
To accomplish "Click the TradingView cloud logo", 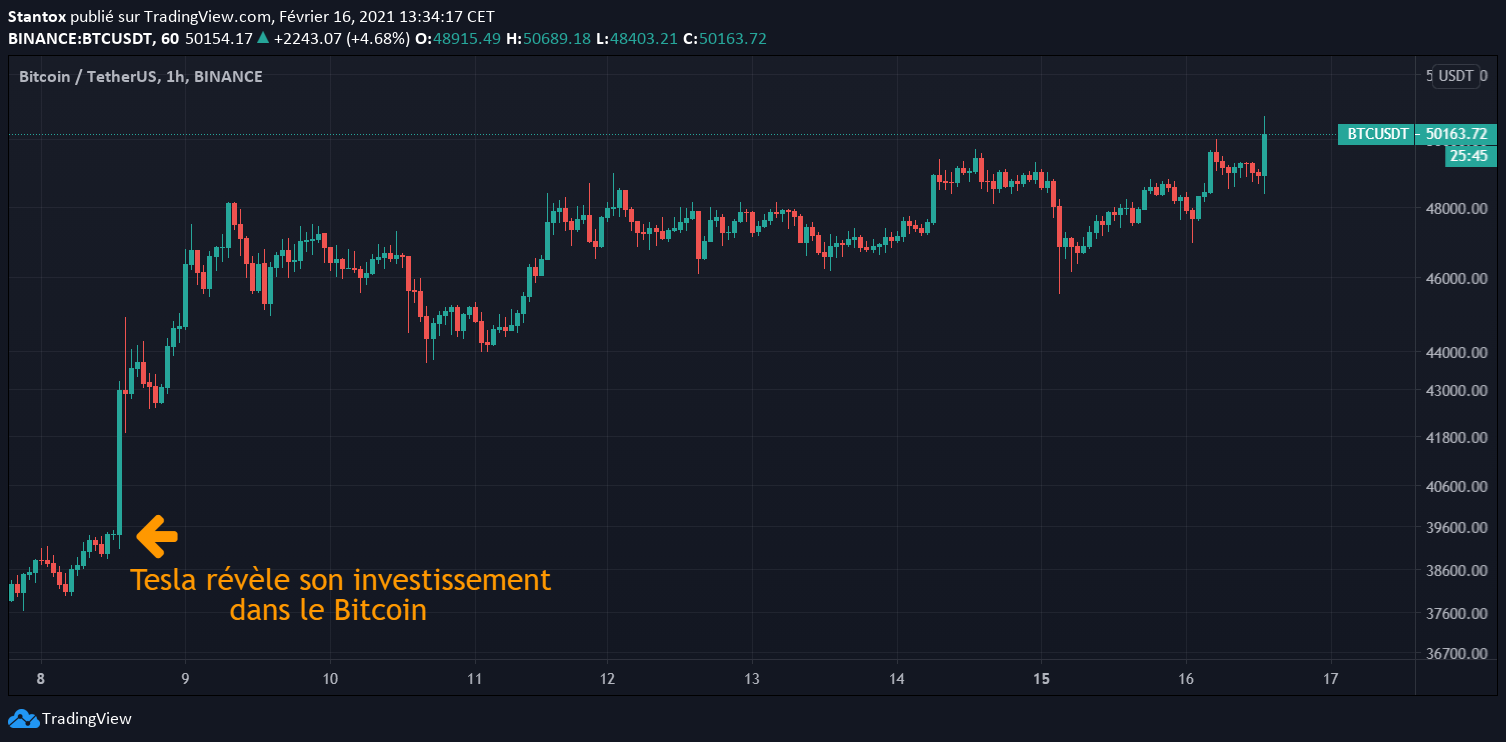I will 22,718.
